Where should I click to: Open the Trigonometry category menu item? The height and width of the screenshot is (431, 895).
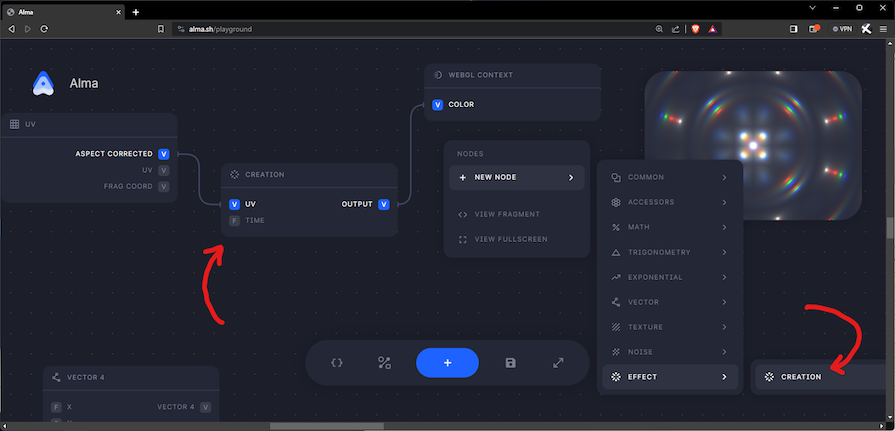point(669,252)
